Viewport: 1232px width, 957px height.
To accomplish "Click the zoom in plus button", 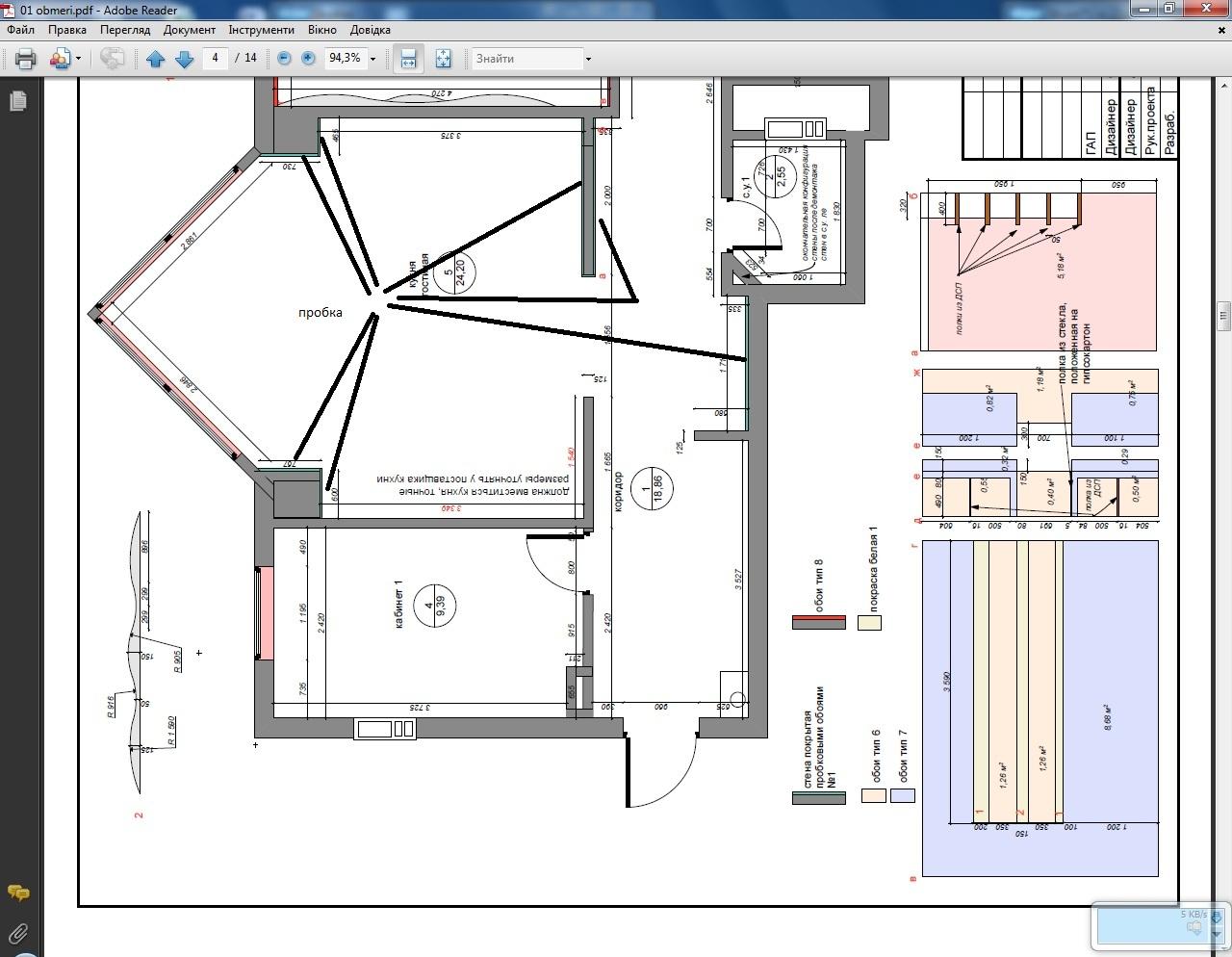I will pos(308,59).
